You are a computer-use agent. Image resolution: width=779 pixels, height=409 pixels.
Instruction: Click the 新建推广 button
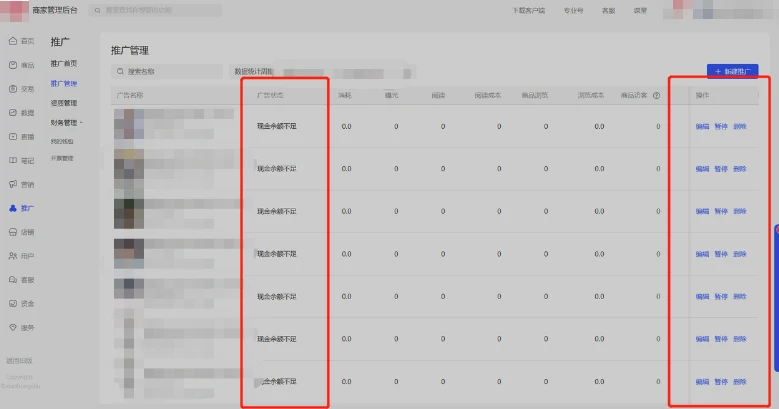click(x=733, y=72)
